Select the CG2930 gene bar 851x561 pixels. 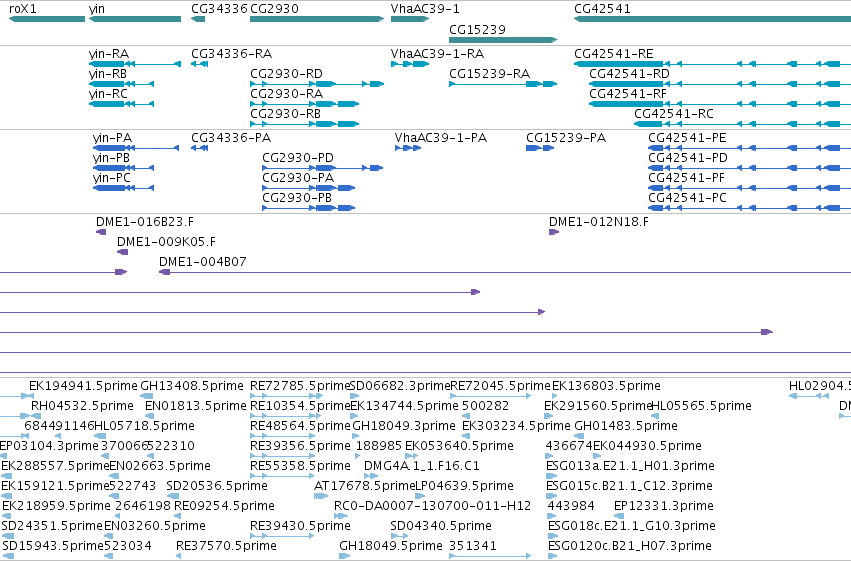coord(317,19)
